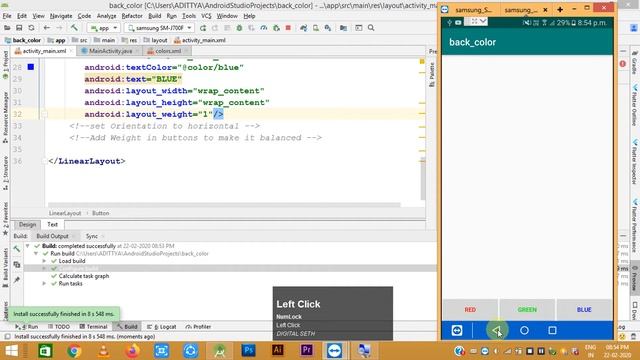Collapse the Run build tree node
Viewport: 640px width, 360px height.
pyautogui.click(x=36, y=253)
